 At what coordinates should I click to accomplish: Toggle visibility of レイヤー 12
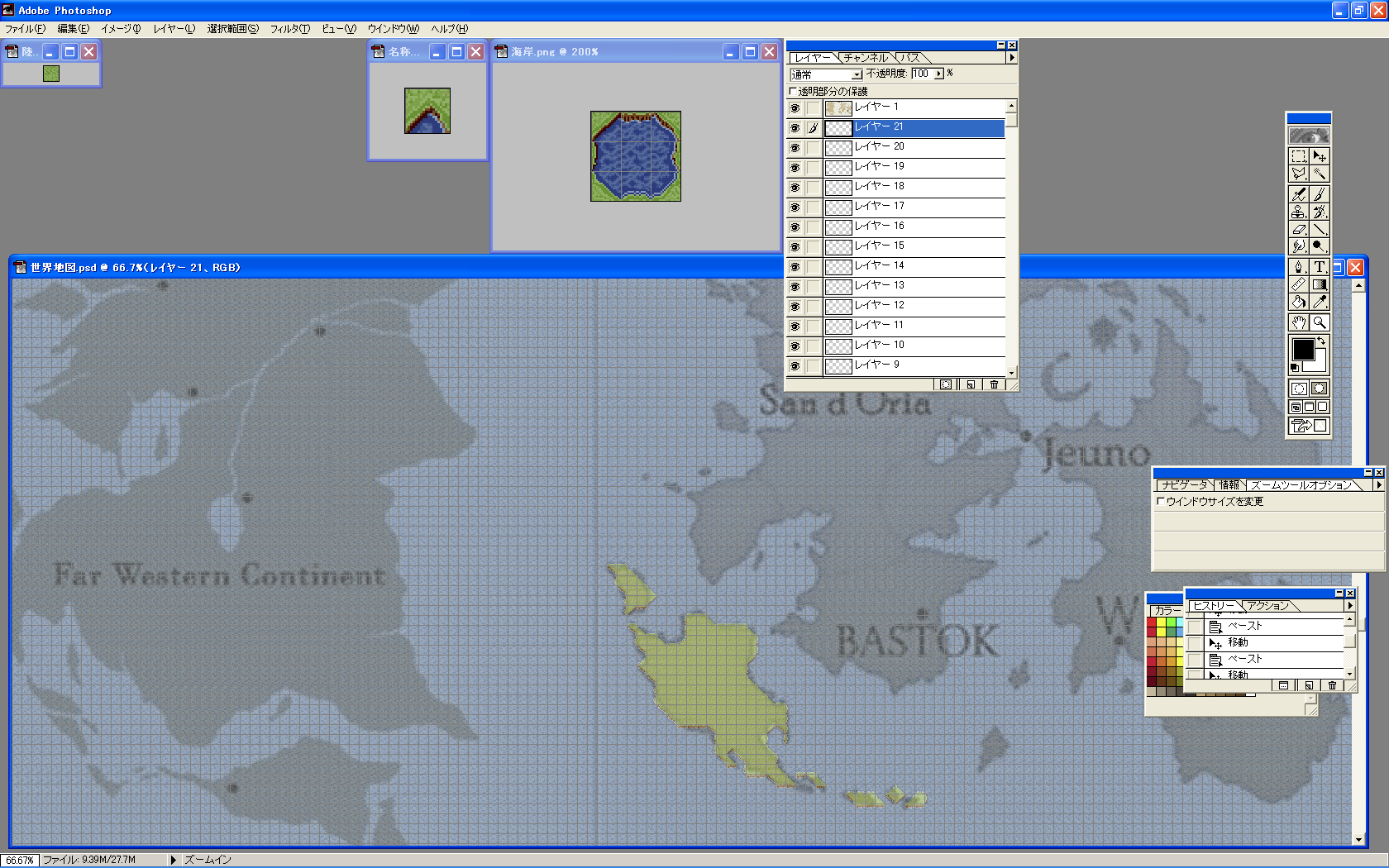[795, 307]
